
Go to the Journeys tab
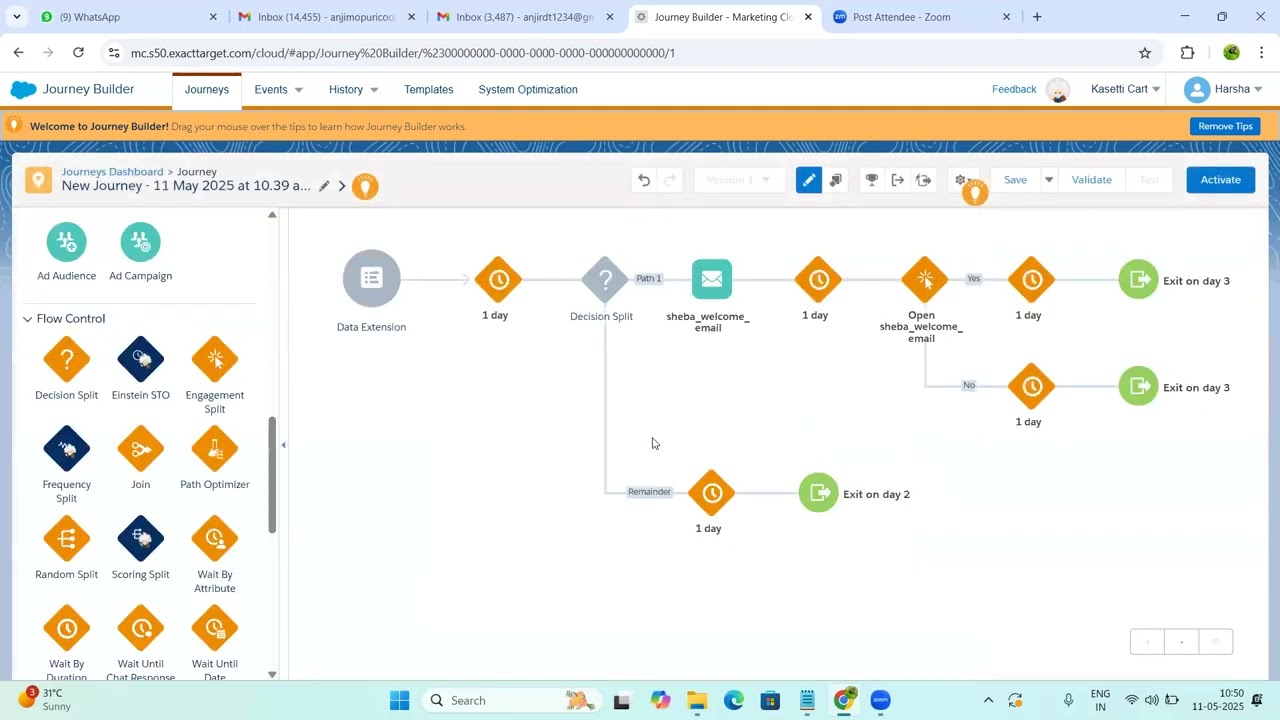click(x=207, y=90)
